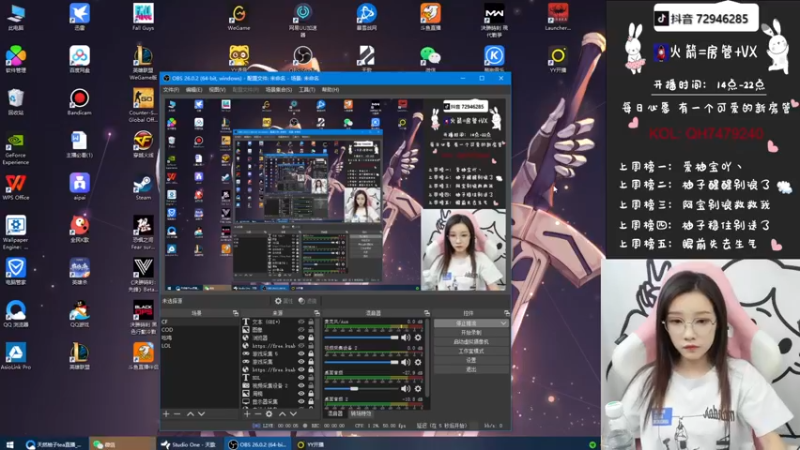Adjust 麦克风/Aux volume slider

[361, 337]
